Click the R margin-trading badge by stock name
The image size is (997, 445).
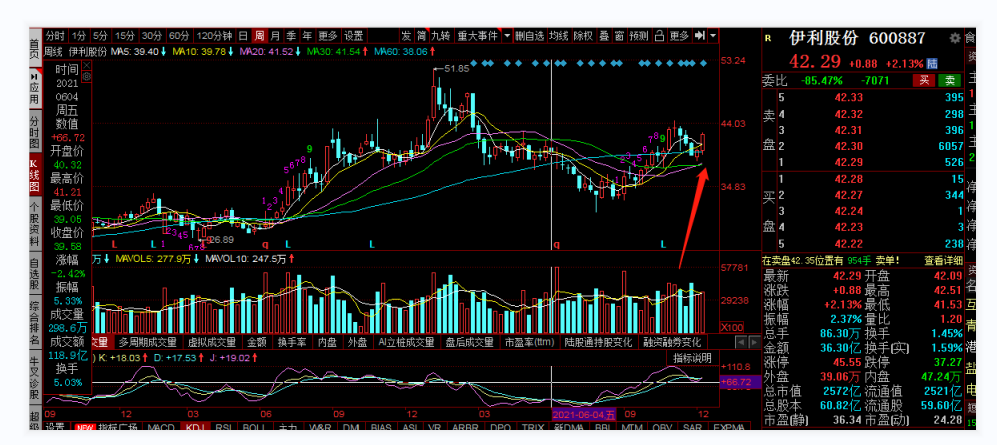[x=768, y=39]
